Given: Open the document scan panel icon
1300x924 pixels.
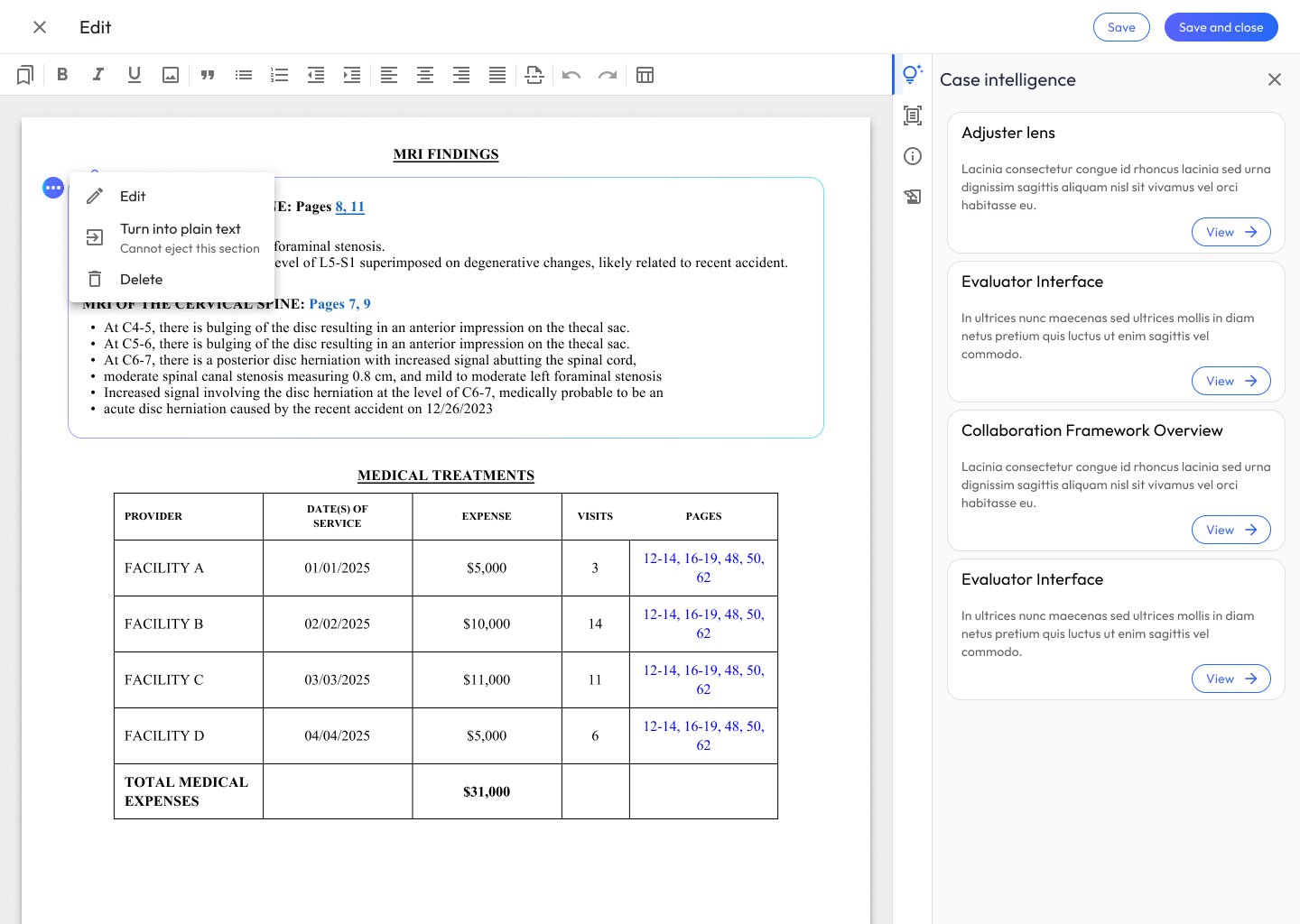Looking at the screenshot, I should coord(913,115).
